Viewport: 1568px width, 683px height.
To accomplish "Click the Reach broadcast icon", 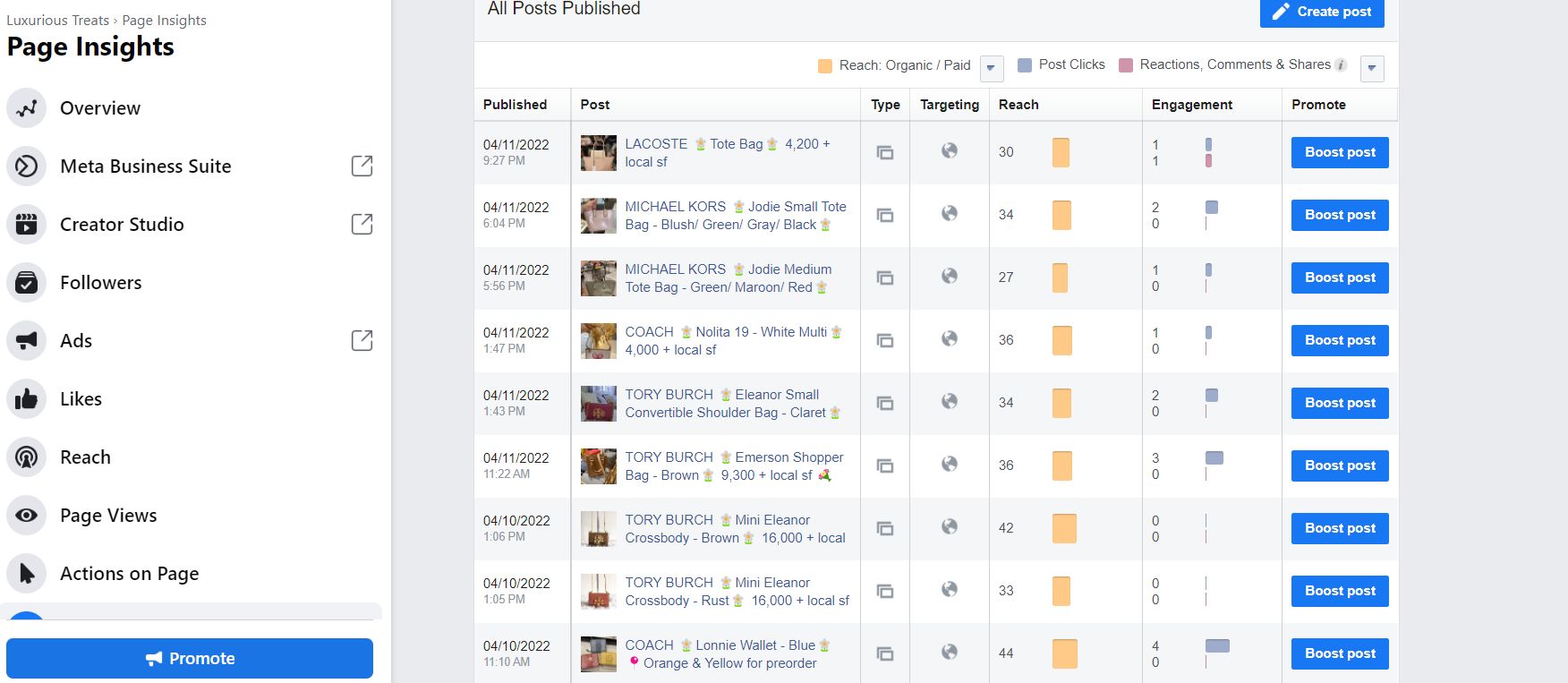I will coord(27,457).
